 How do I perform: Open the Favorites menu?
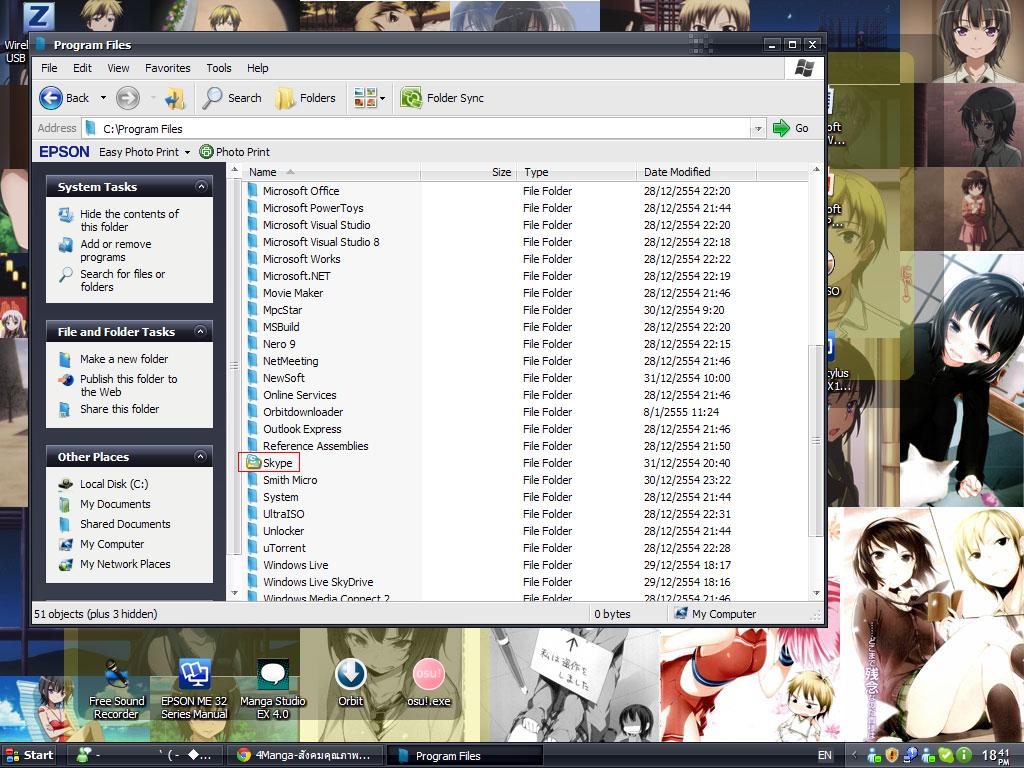click(x=168, y=68)
